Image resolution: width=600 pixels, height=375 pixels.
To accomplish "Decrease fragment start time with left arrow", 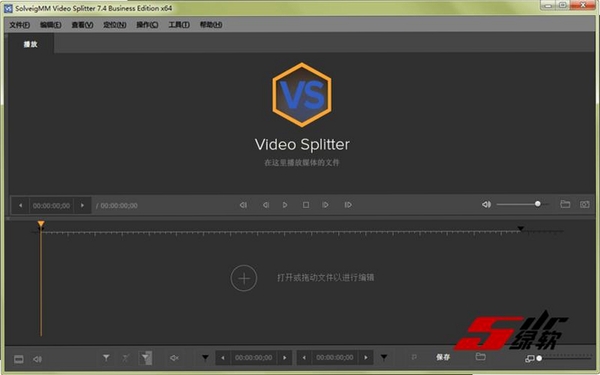I will [223, 358].
